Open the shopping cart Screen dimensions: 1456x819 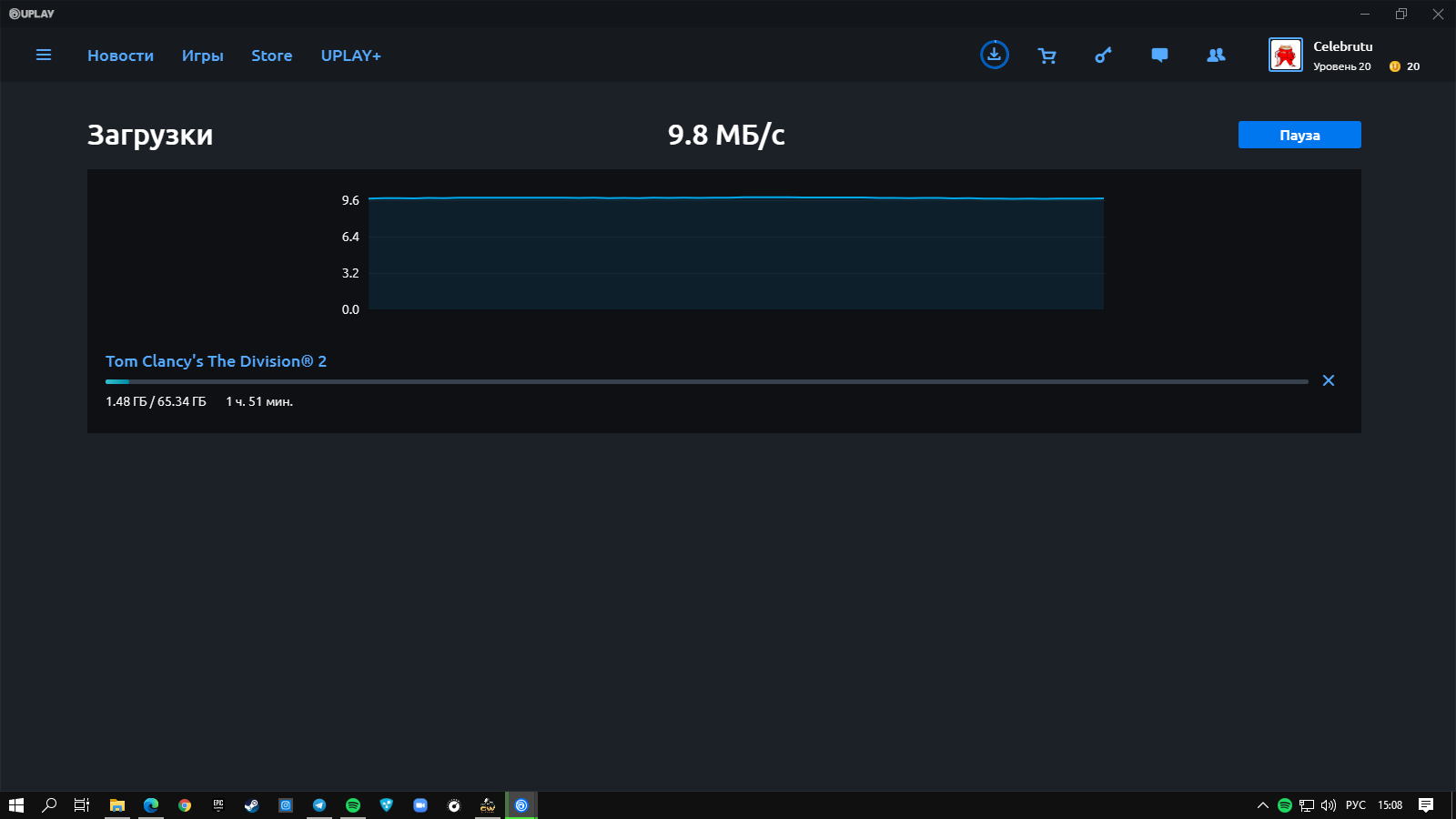point(1047,56)
